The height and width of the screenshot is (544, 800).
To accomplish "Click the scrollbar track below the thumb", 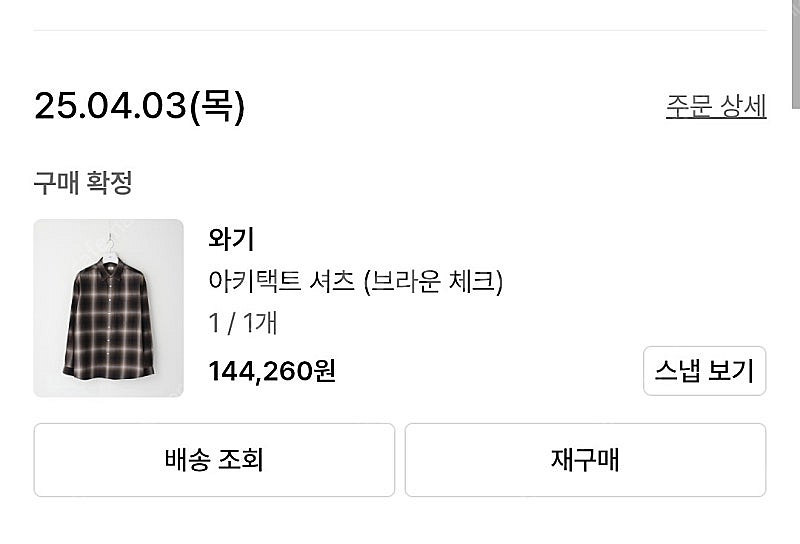I will coord(795,300).
